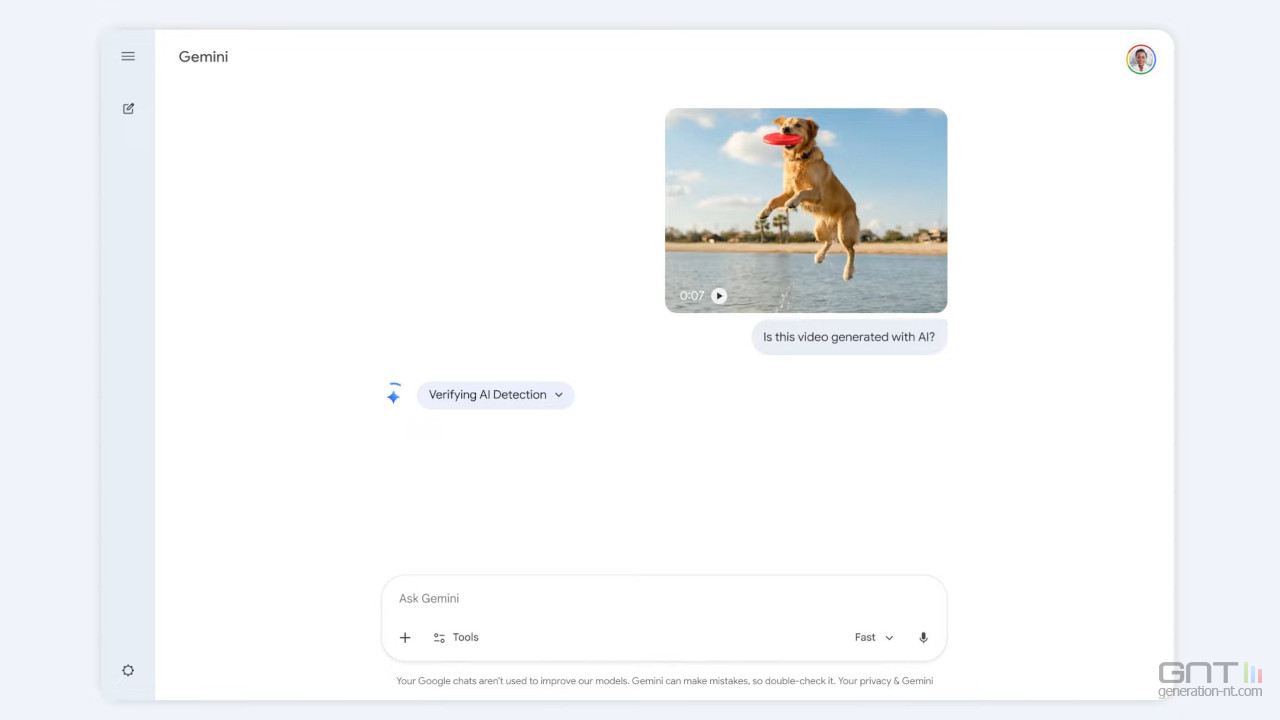This screenshot has height=720, width=1280.
Task: Play the dog frisbee video
Action: [x=719, y=295]
